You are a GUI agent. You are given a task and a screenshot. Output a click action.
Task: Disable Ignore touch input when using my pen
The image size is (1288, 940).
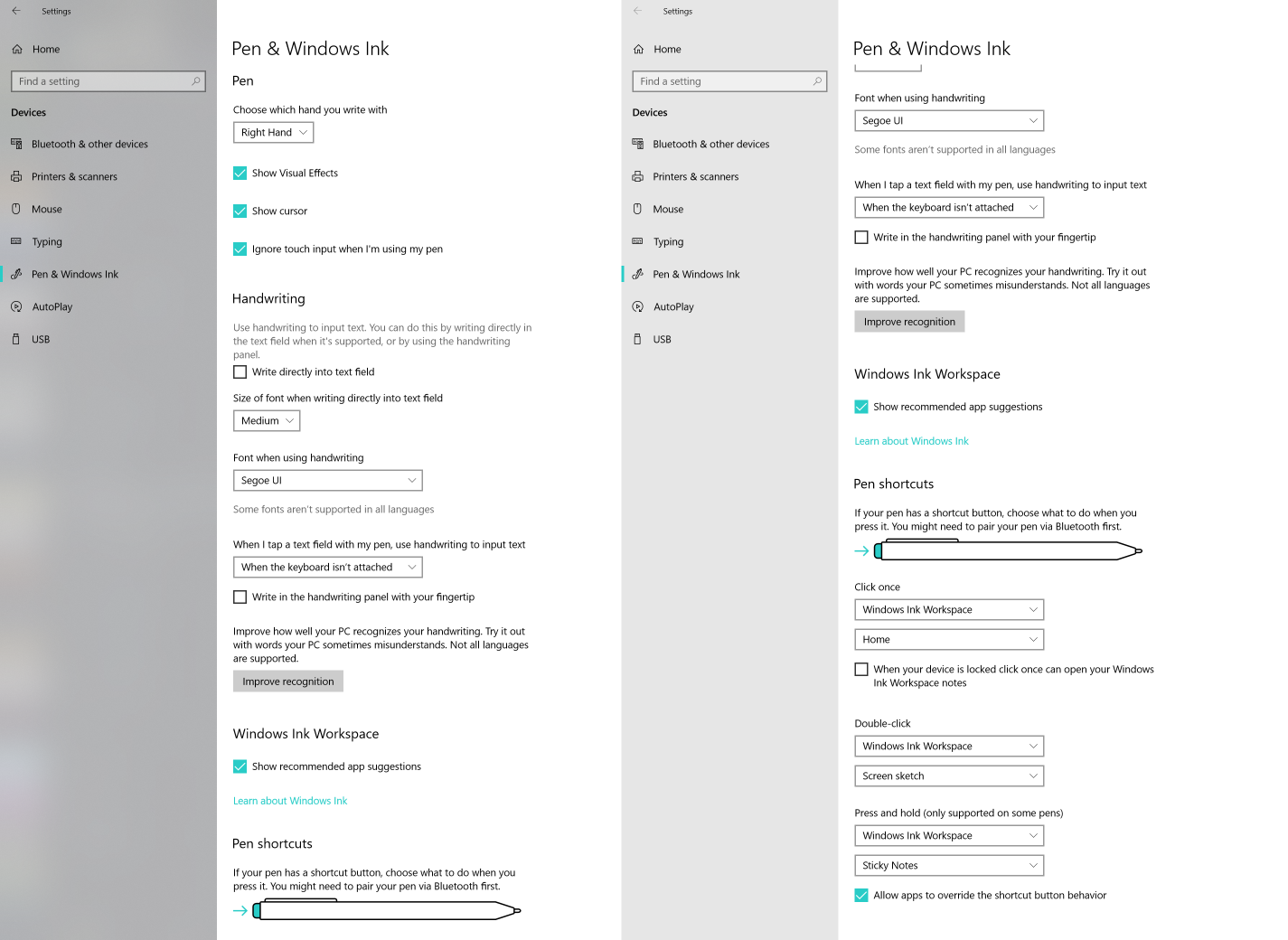pos(240,249)
